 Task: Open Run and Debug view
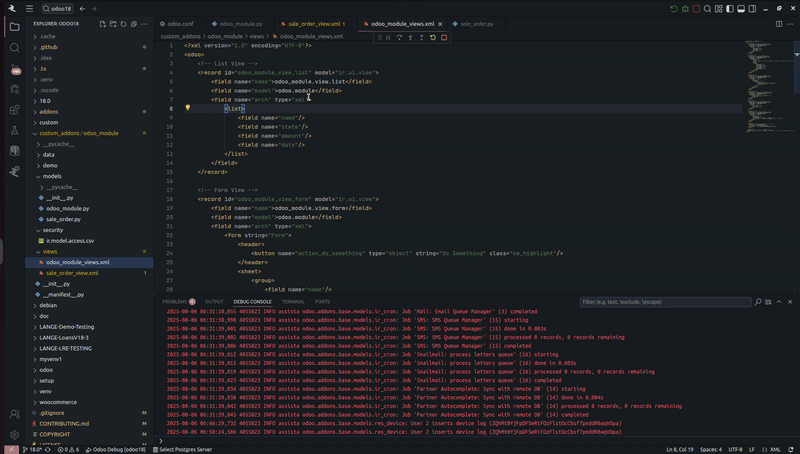click(14, 89)
